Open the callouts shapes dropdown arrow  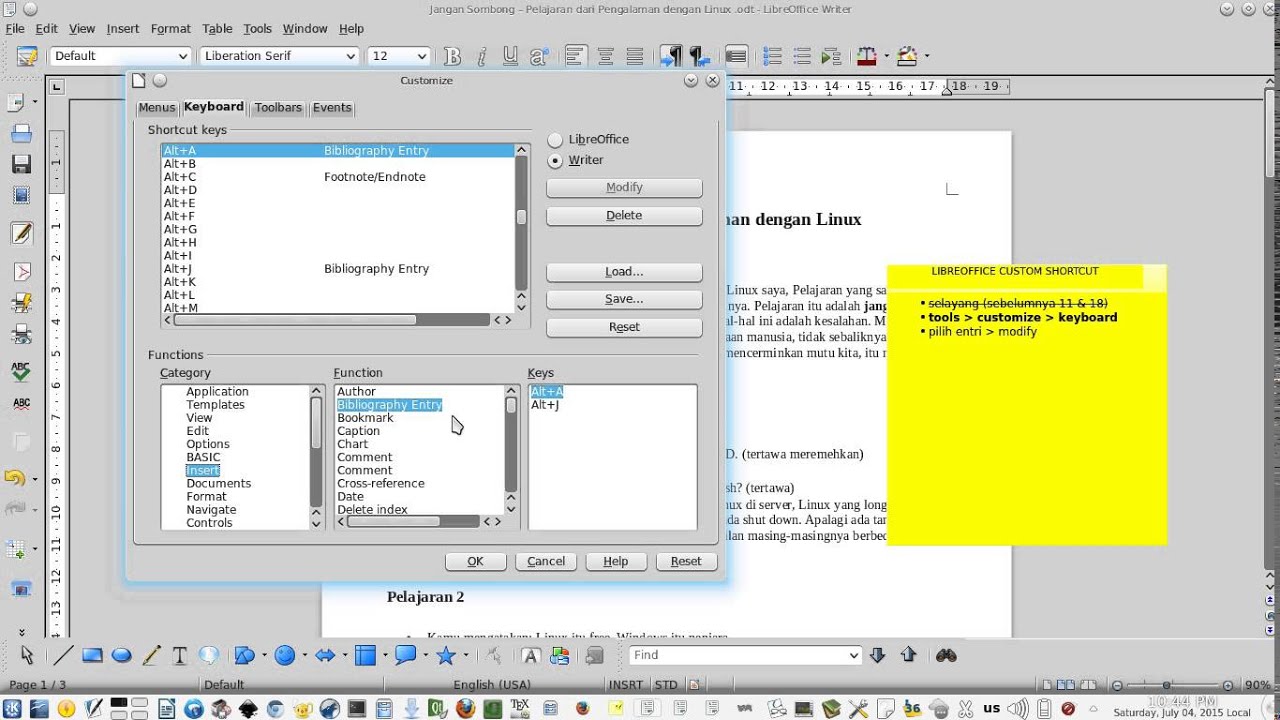pos(424,656)
